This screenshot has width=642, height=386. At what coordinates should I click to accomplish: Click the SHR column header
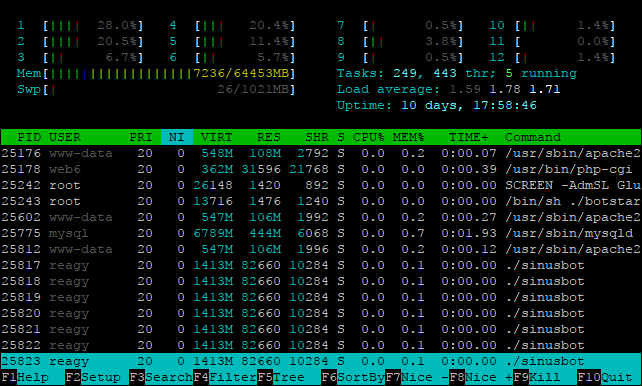[x=317, y=137]
